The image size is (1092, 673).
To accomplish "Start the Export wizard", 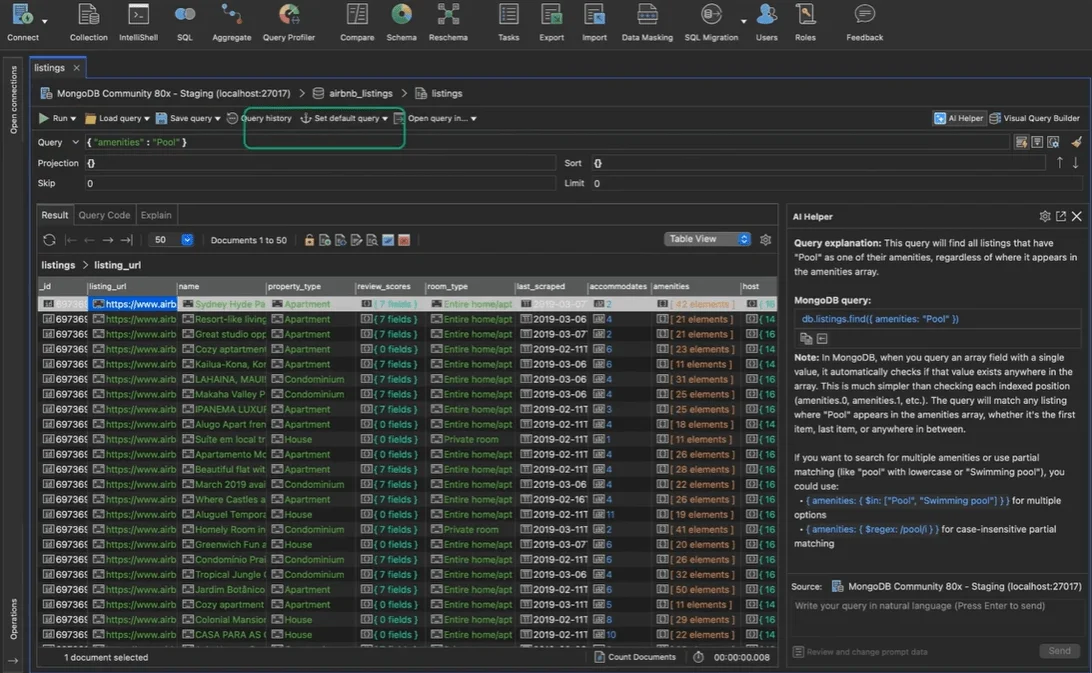I will 551,22.
